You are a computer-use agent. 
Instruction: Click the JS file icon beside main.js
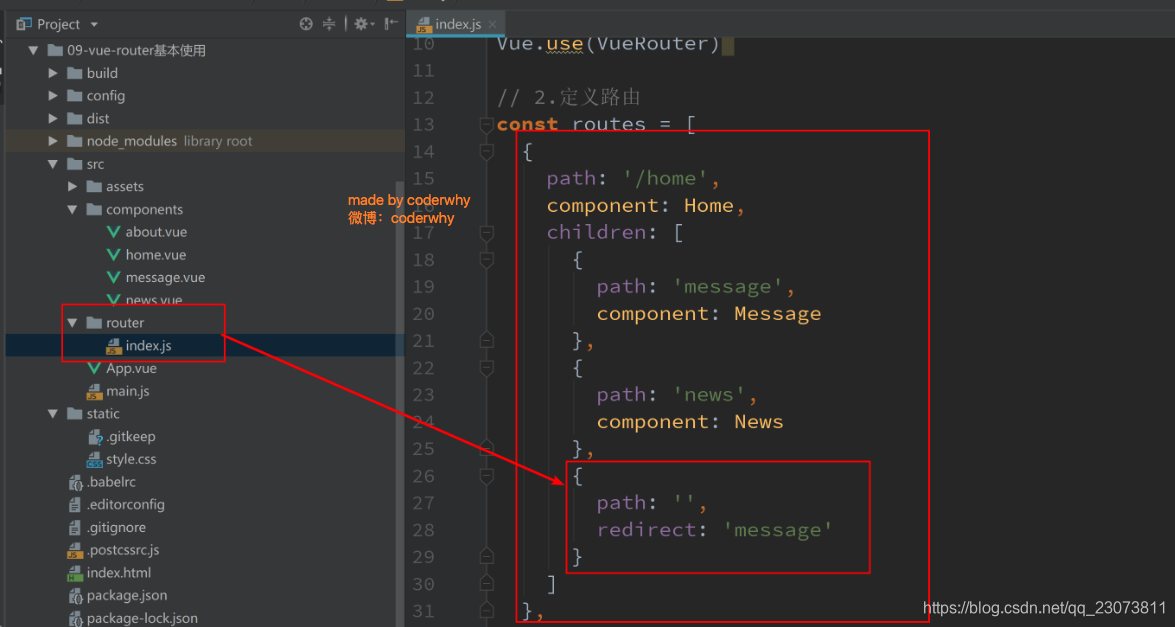coord(94,391)
